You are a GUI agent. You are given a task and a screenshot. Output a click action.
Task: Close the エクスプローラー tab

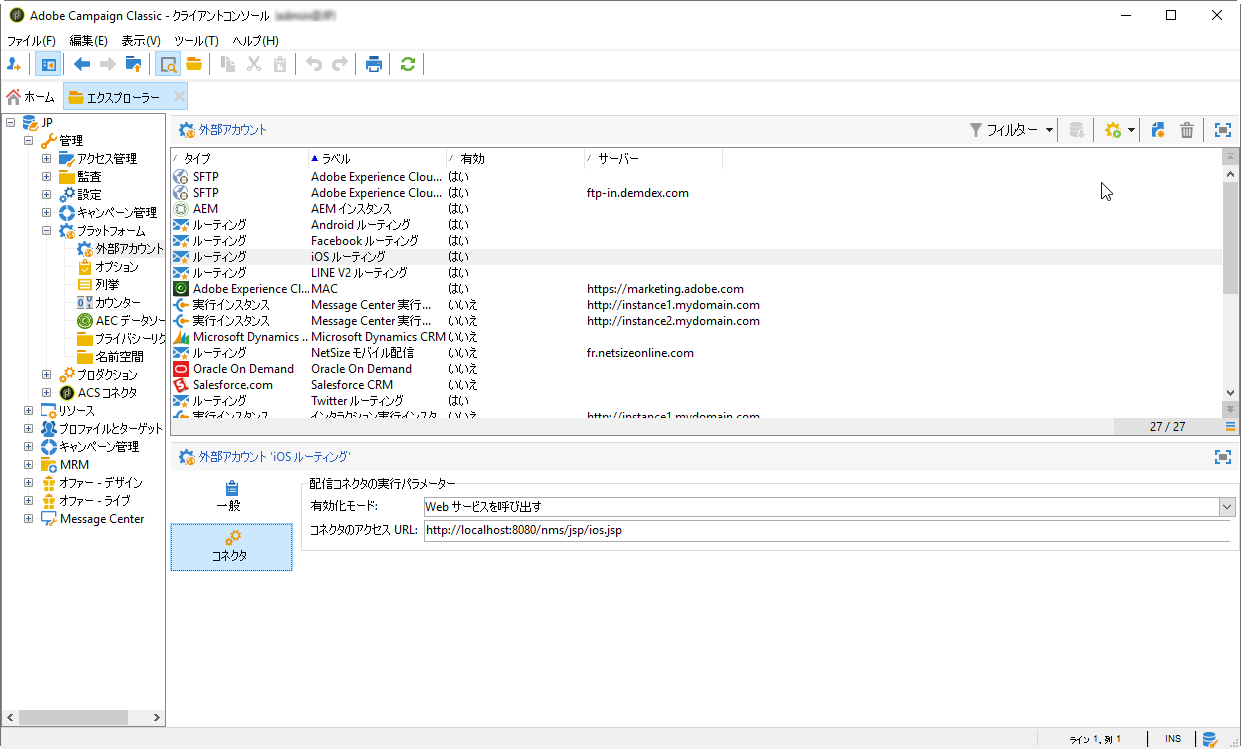coord(179,97)
